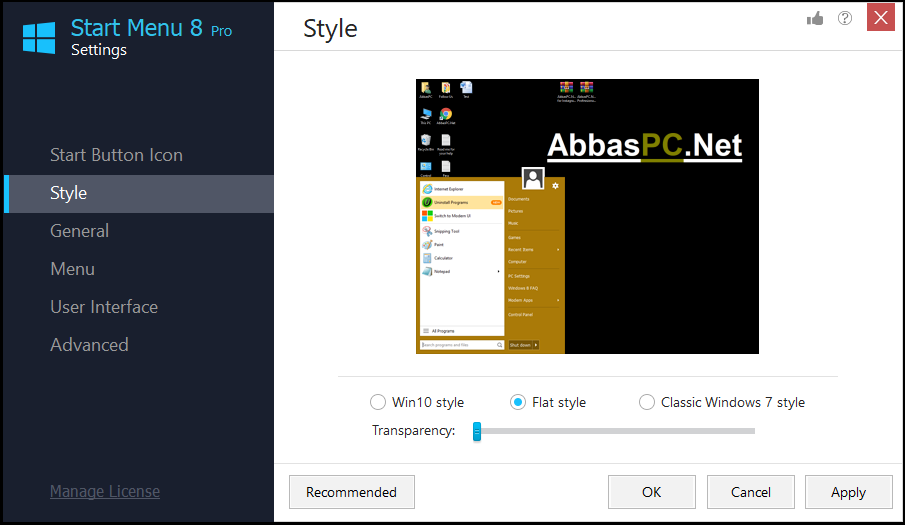
Task: Click the Transparency slider handle
Action: (477, 431)
